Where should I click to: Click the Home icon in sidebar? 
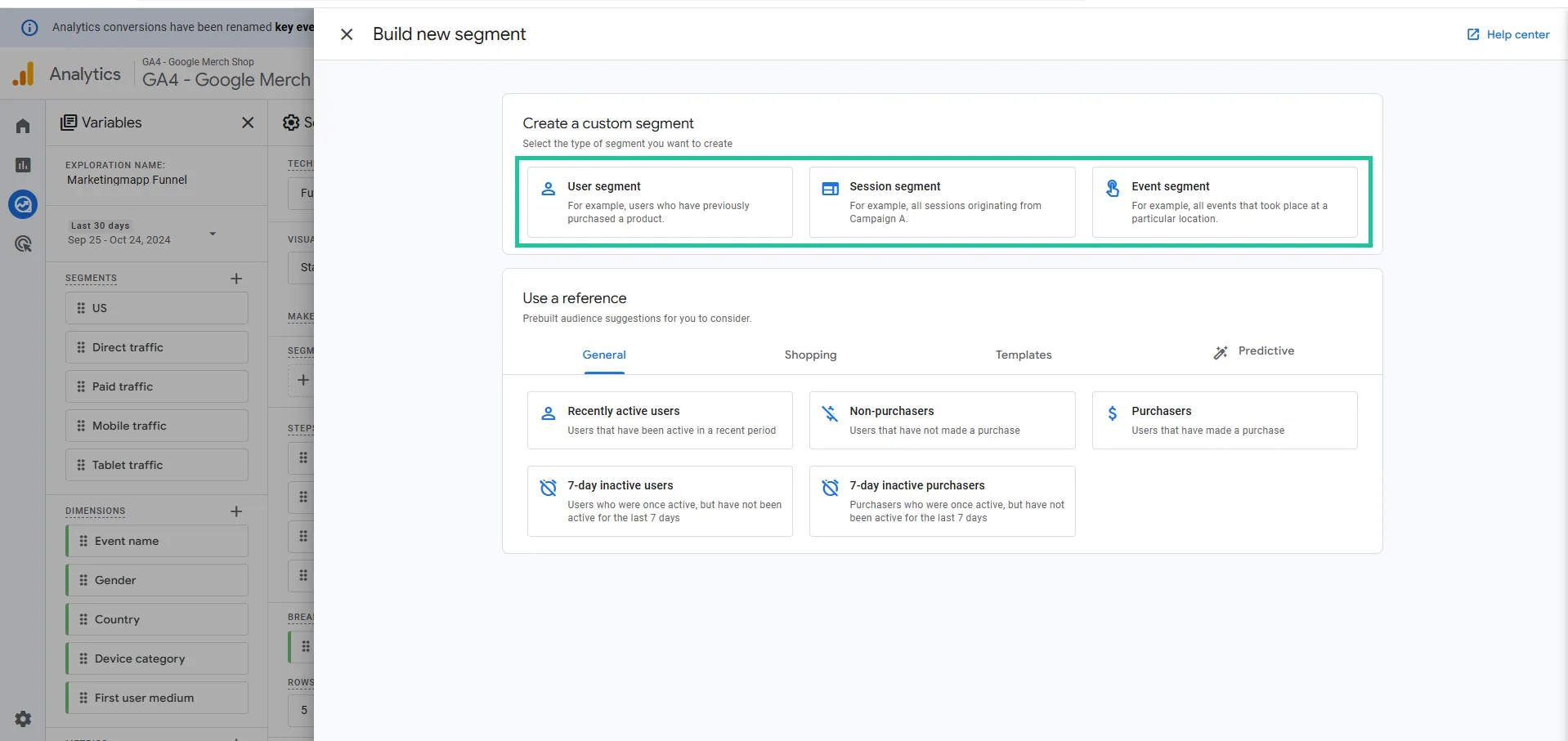pyautogui.click(x=23, y=126)
